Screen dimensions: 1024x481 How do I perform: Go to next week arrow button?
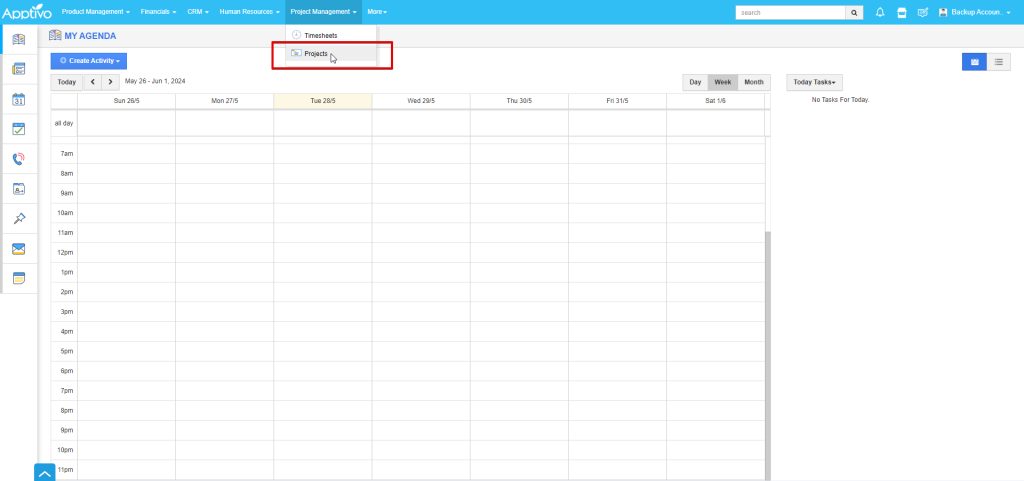[111, 82]
